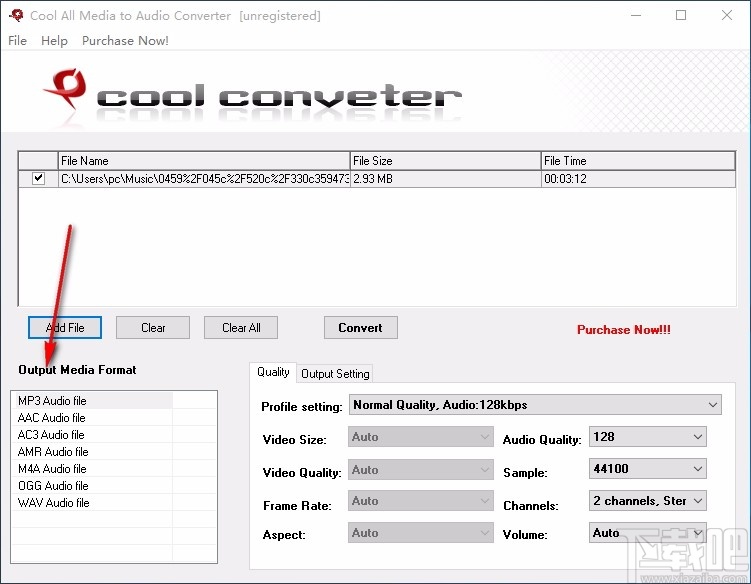Click the disabled Video Size dropdown
Image resolution: width=751 pixels, height=584 pixels.
(x=421, y=437)
